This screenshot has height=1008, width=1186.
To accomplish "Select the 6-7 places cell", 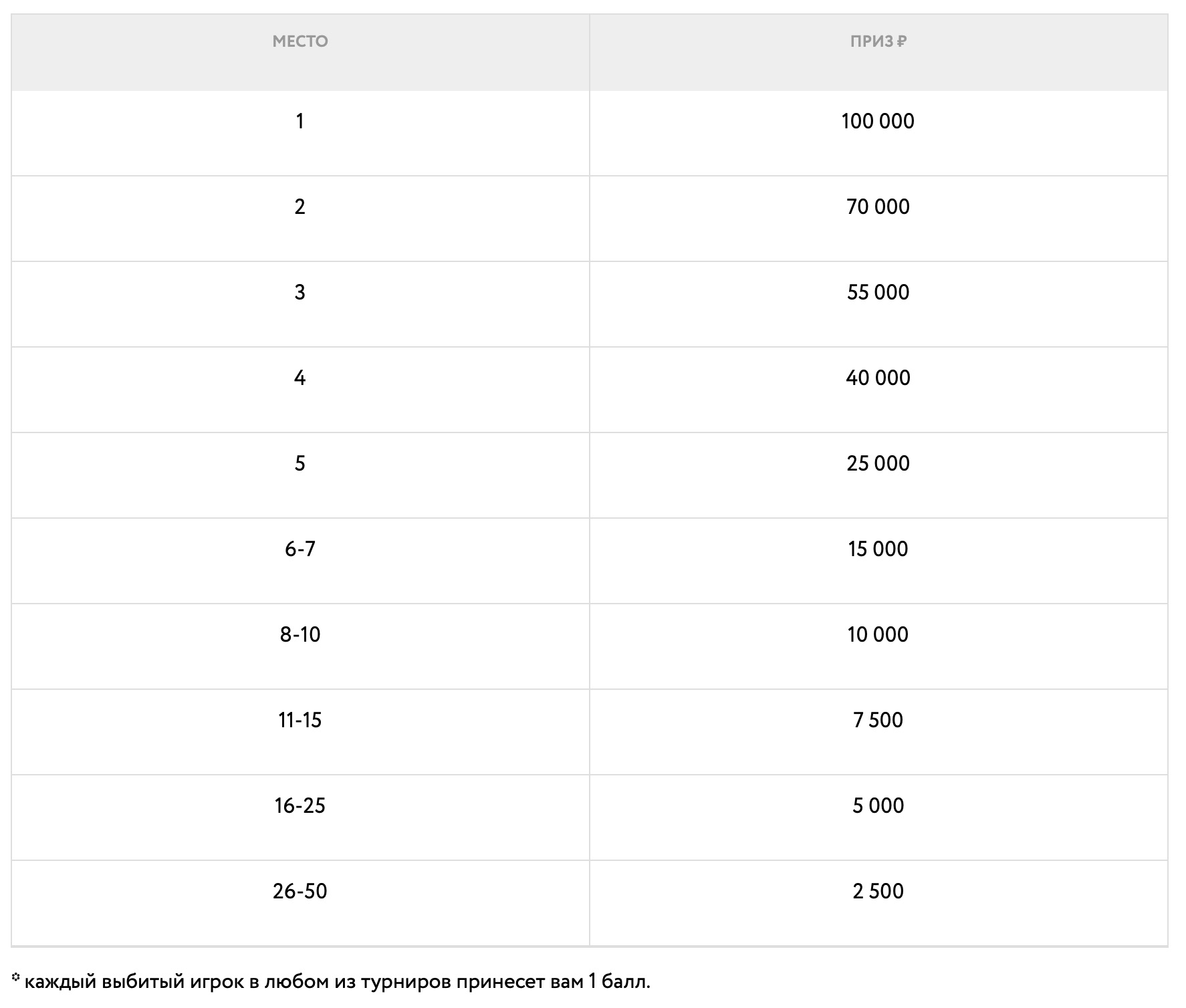I will [300, 549].
